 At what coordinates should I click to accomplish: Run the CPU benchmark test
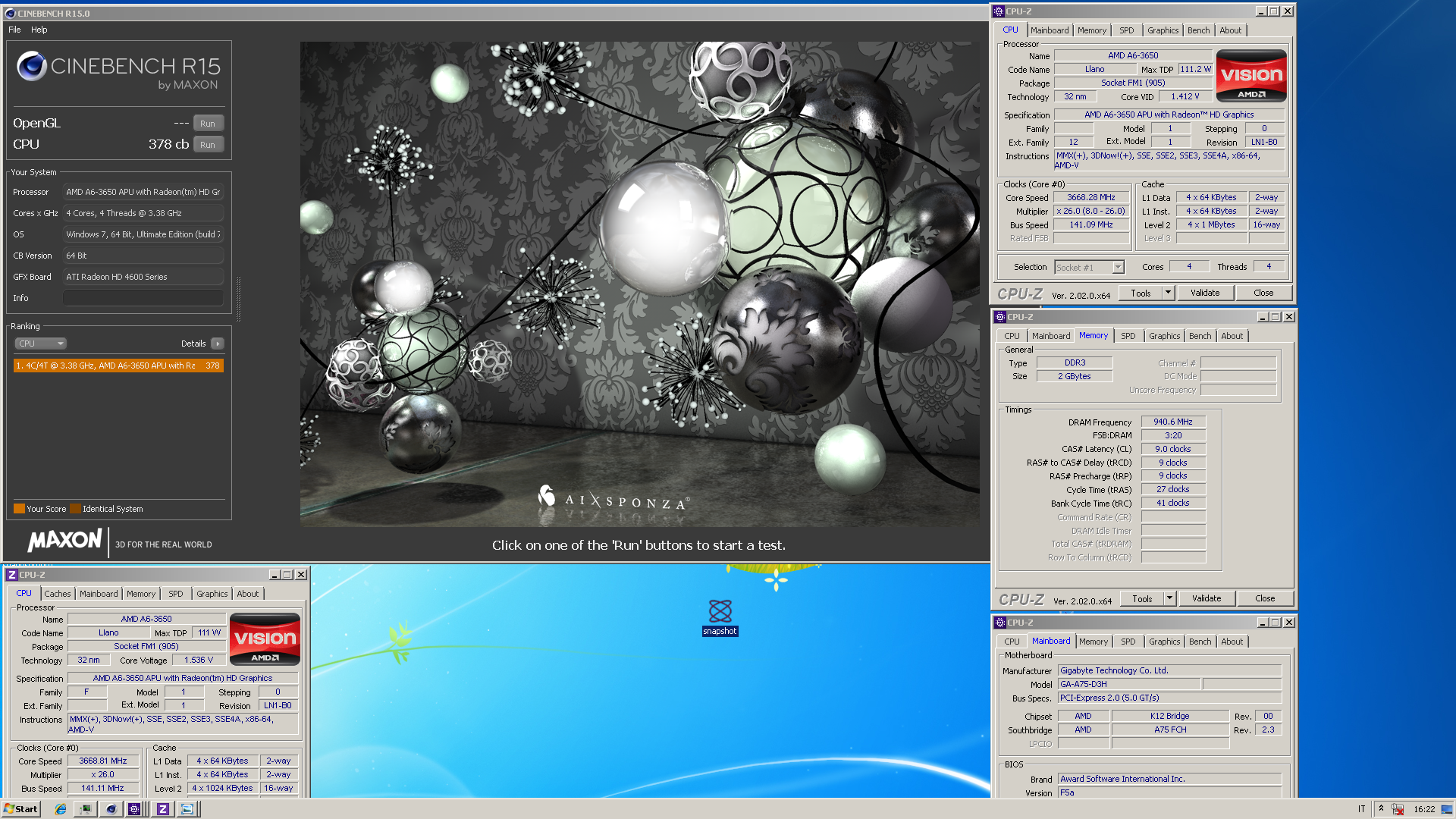click(x=208, y=145)
